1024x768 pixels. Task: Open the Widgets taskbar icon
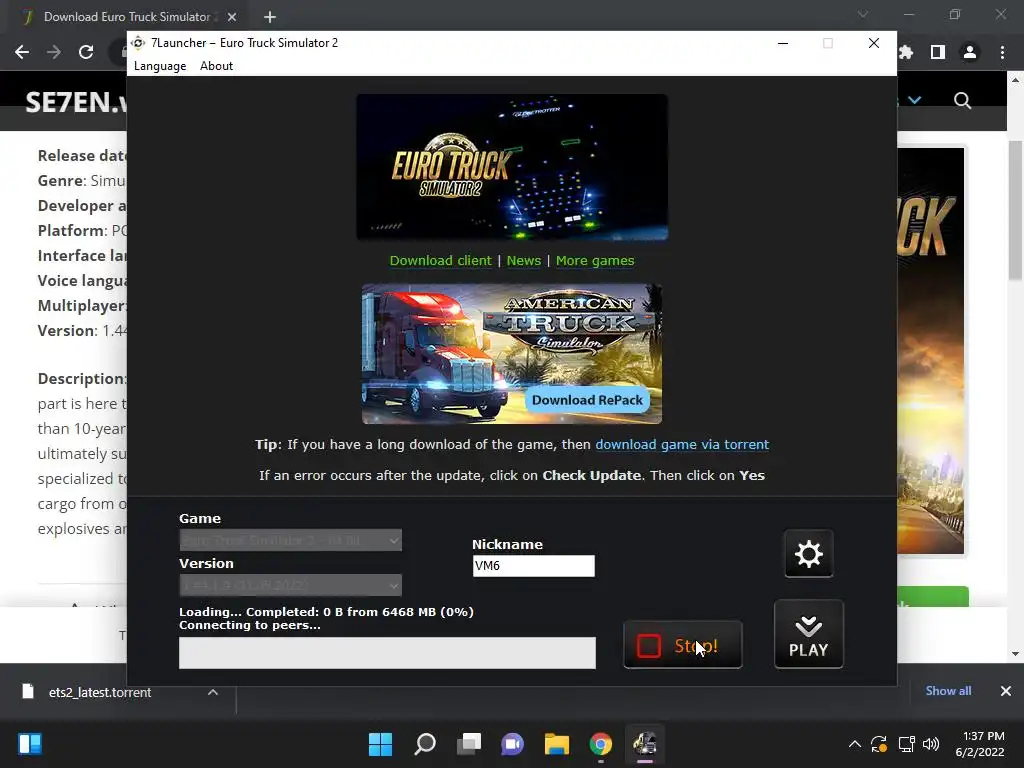coord(30,744)
